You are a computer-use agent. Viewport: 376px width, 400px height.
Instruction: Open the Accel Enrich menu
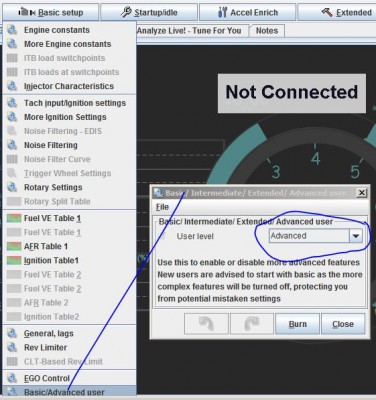click(247, 13)
